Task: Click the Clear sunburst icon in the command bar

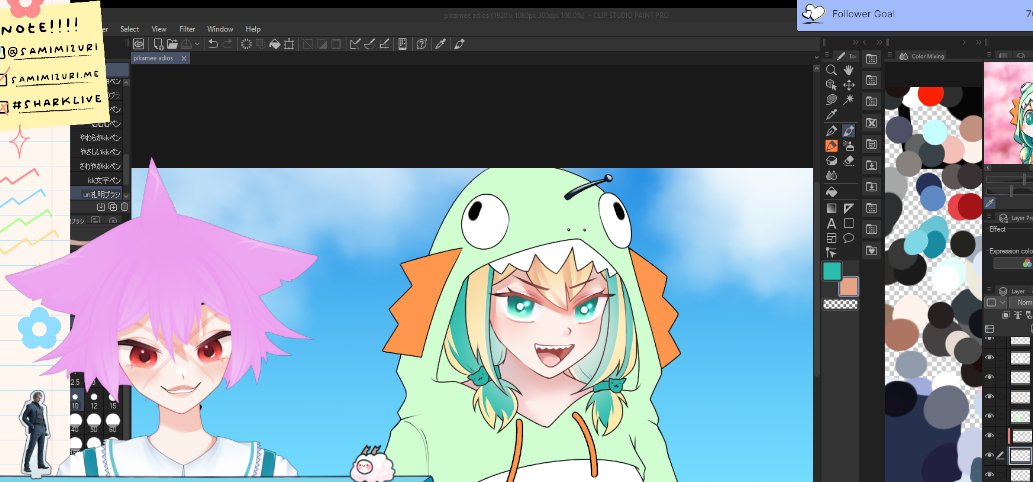Action: click(246, 44)
